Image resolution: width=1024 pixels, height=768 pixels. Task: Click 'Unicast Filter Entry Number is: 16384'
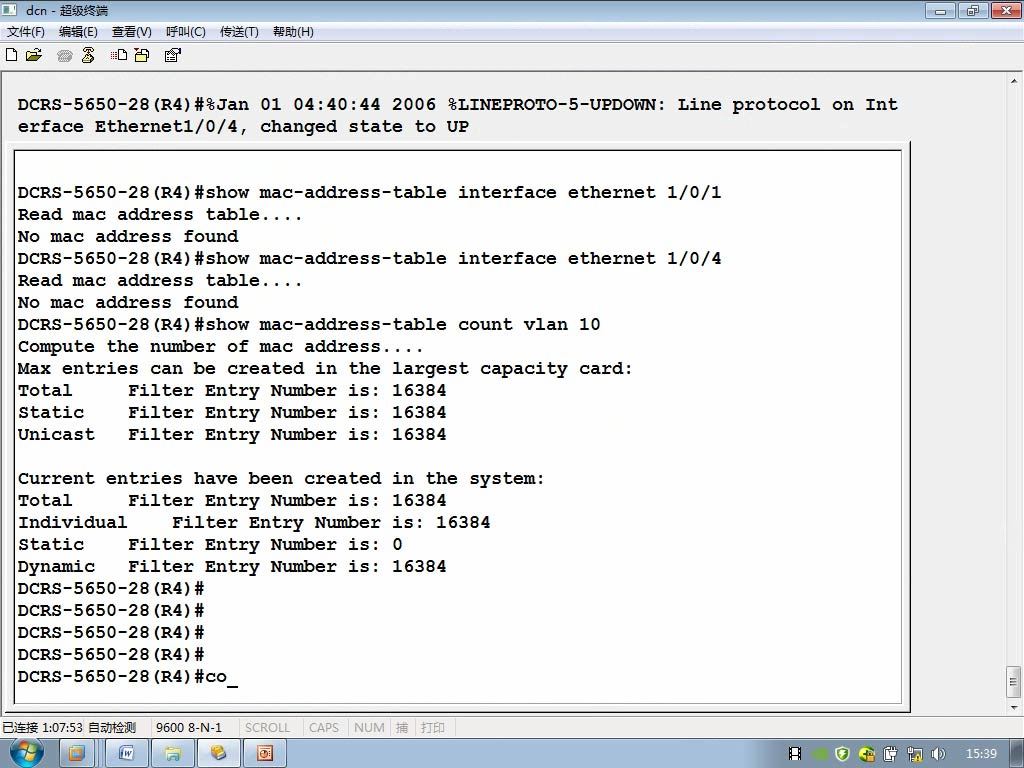(x=232, y=435)
